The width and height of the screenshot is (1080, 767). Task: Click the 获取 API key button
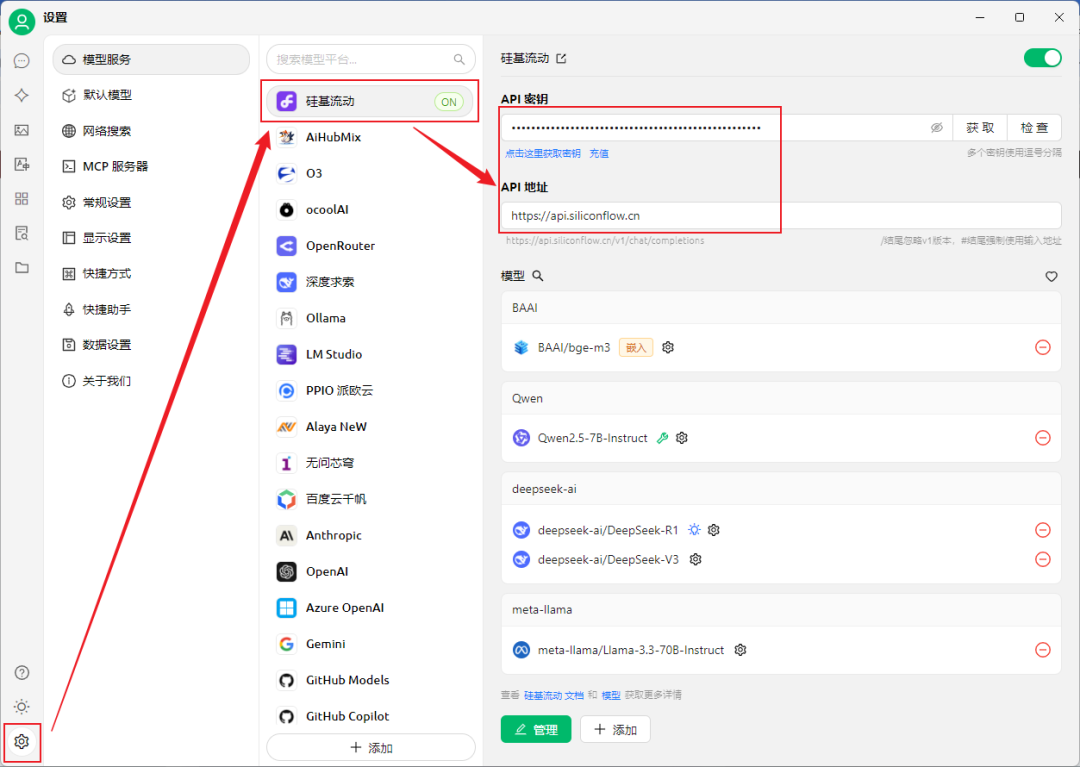click(979, 128)
